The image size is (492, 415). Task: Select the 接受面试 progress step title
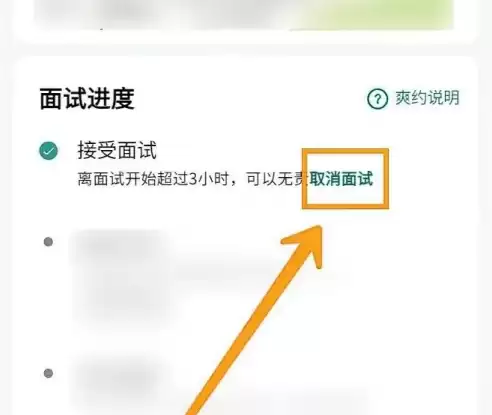tap(117, 150)
